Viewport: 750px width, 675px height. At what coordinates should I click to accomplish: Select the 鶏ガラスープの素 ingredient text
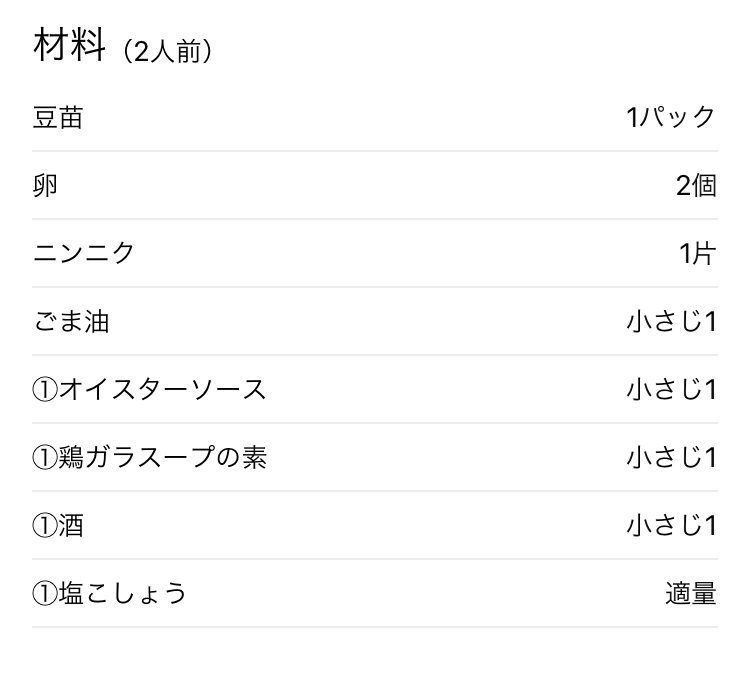click(x=163, y=457)
